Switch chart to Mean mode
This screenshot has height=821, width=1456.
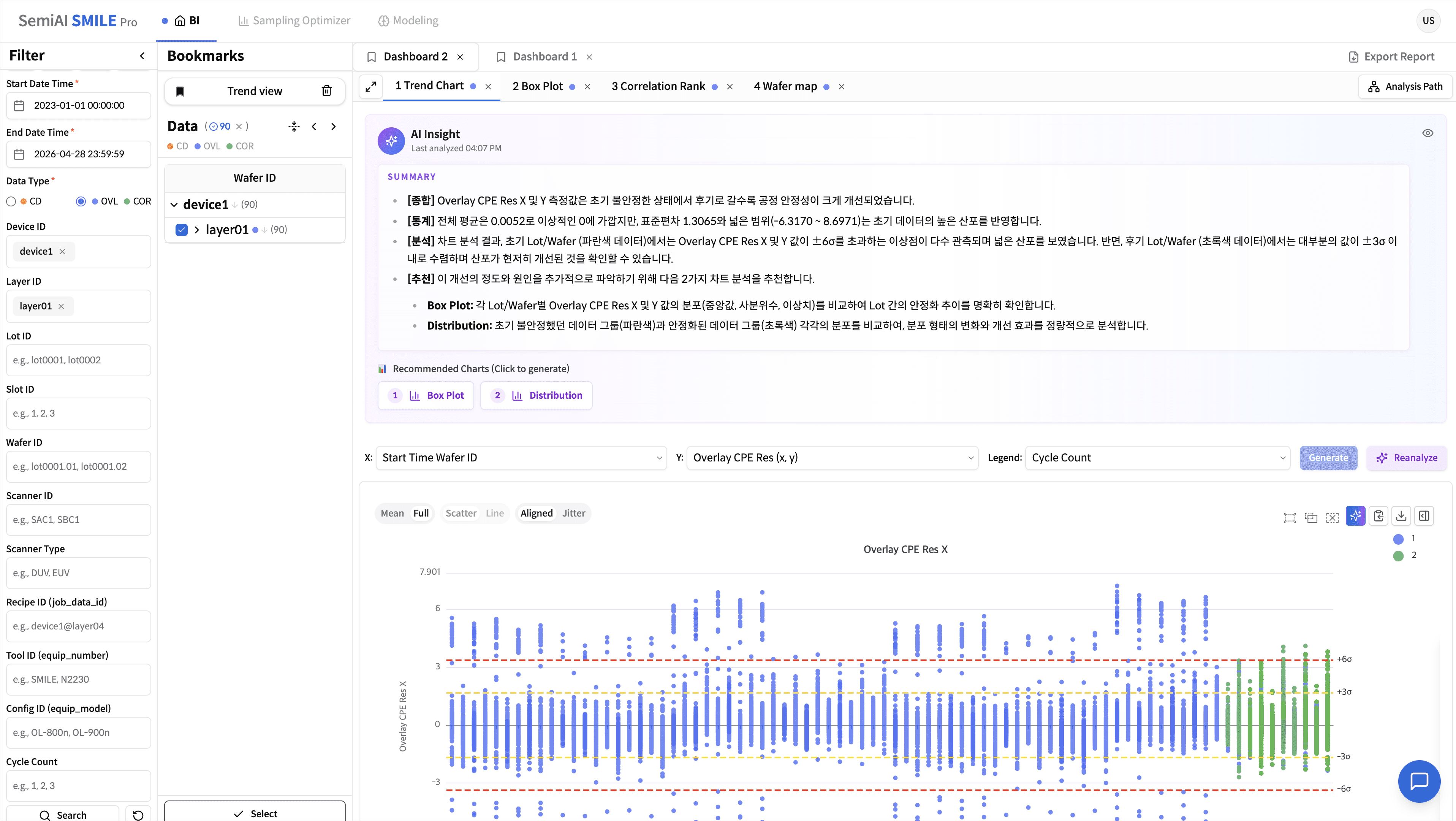[x=392, y=514]
